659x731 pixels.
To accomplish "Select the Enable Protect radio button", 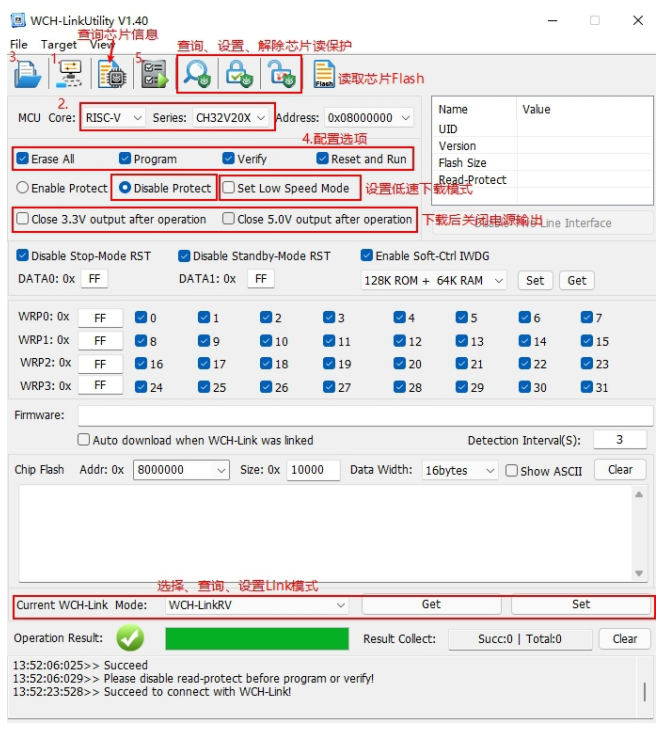I will [x=22, y=187].
